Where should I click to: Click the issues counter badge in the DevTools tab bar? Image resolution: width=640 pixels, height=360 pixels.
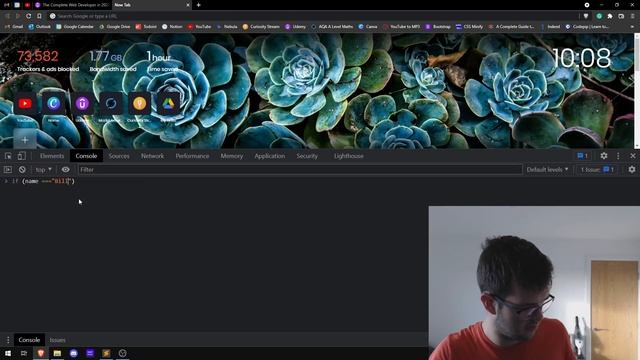tap(582, 156)
